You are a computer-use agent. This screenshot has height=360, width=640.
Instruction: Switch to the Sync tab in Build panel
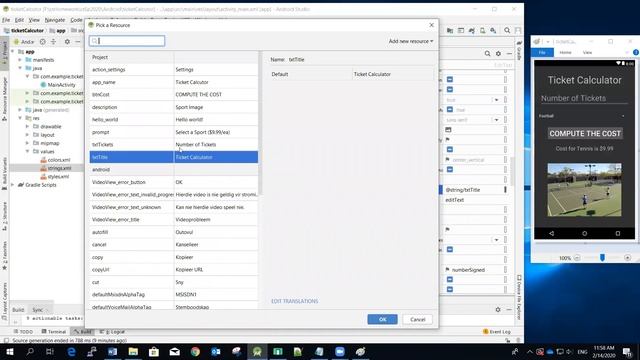click(38, 310)
